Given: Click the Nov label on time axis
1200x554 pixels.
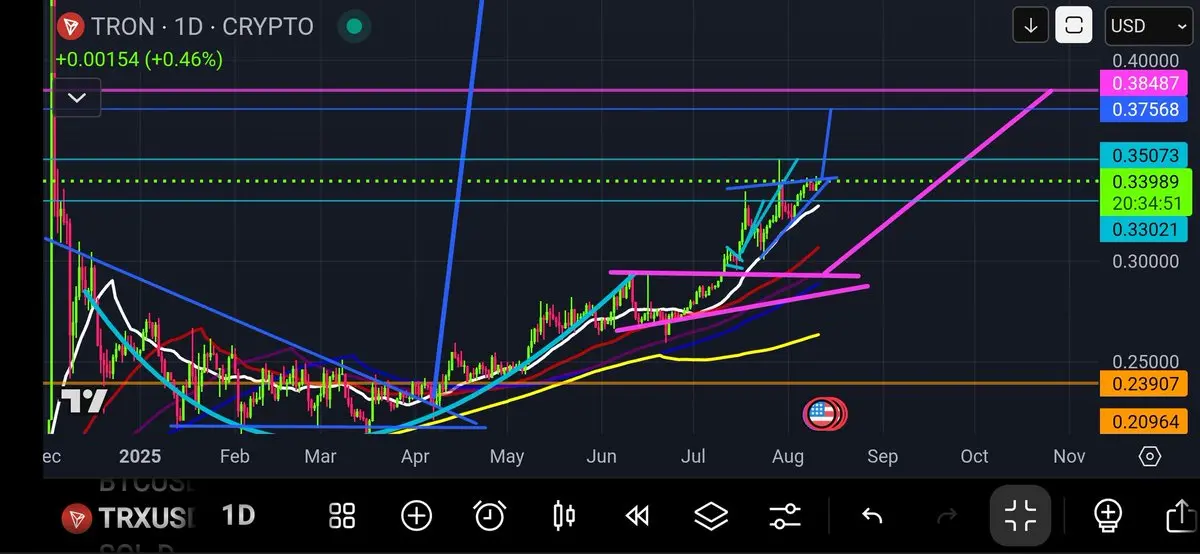Looking at the screenshot, I should (x=1069, y=457).
